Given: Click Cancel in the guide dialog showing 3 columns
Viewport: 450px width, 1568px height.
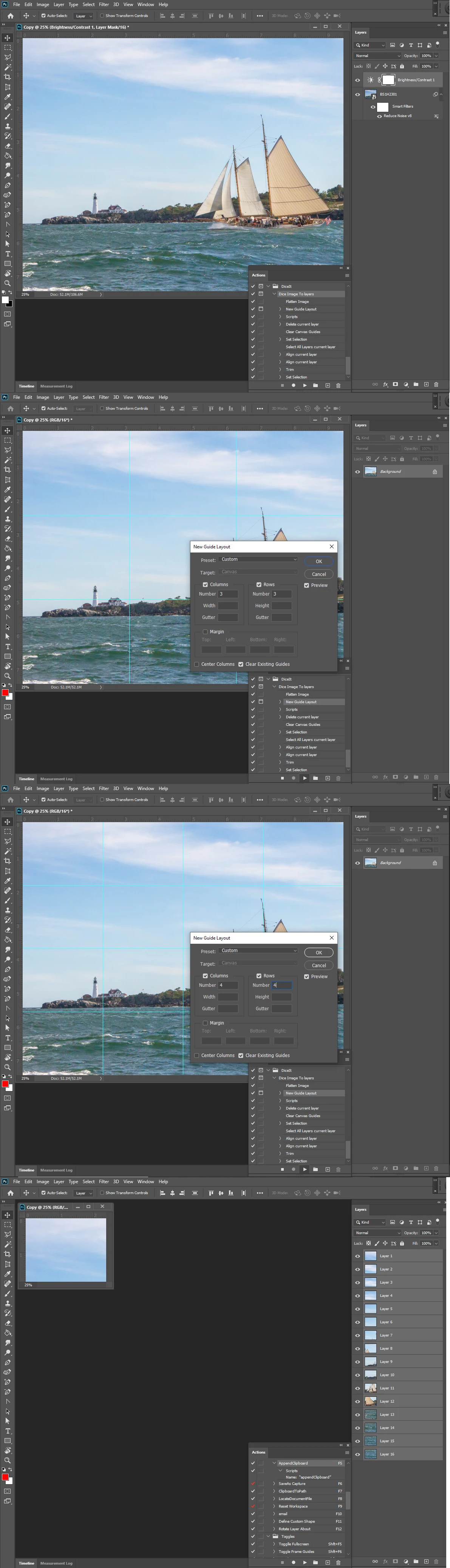Looking at the screenshot, I should click(319, 574).
